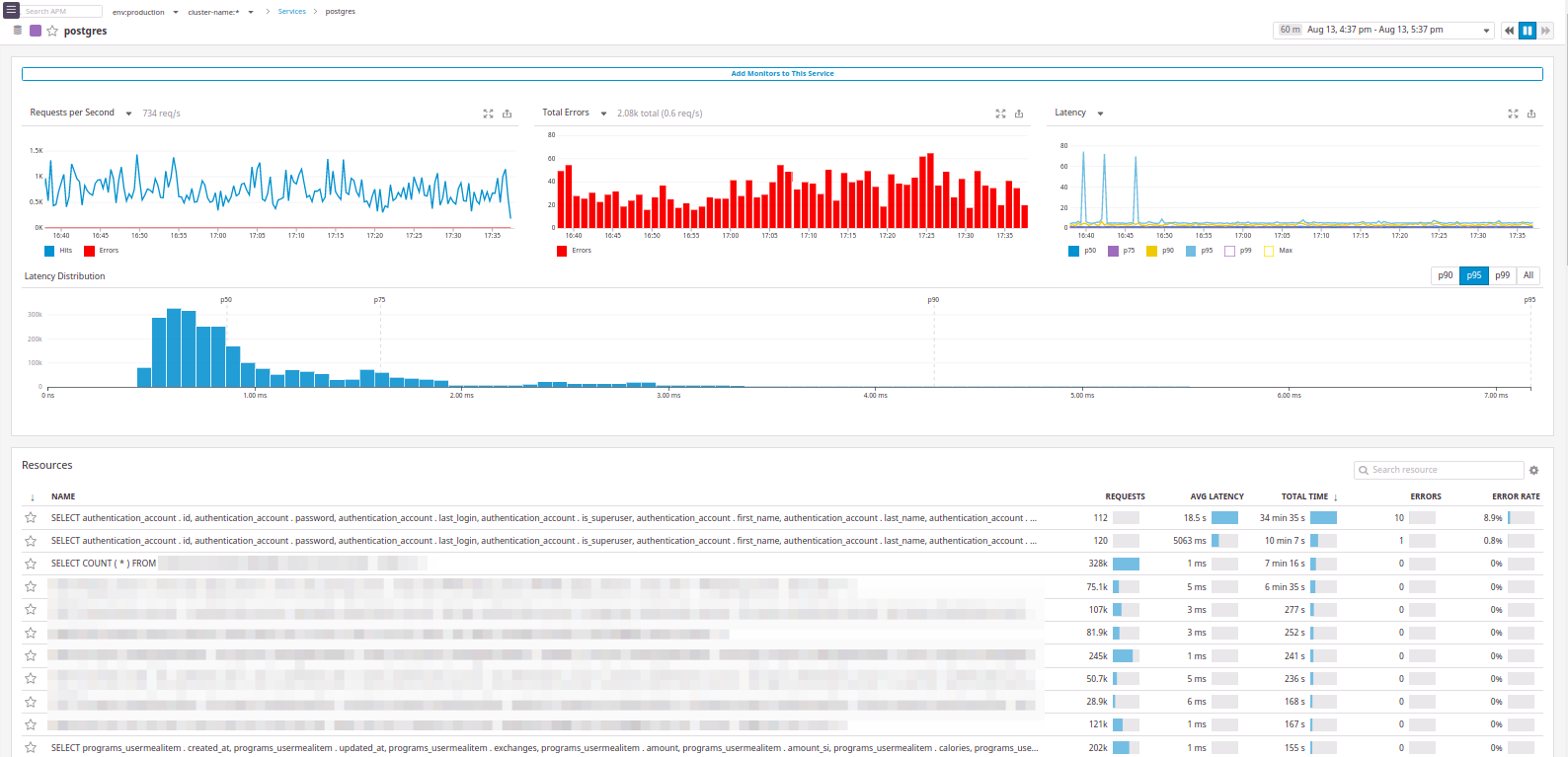This screenshot has height=757, width=1568.
Task: Star the postgres service as favorite
Action: point(52,31)
